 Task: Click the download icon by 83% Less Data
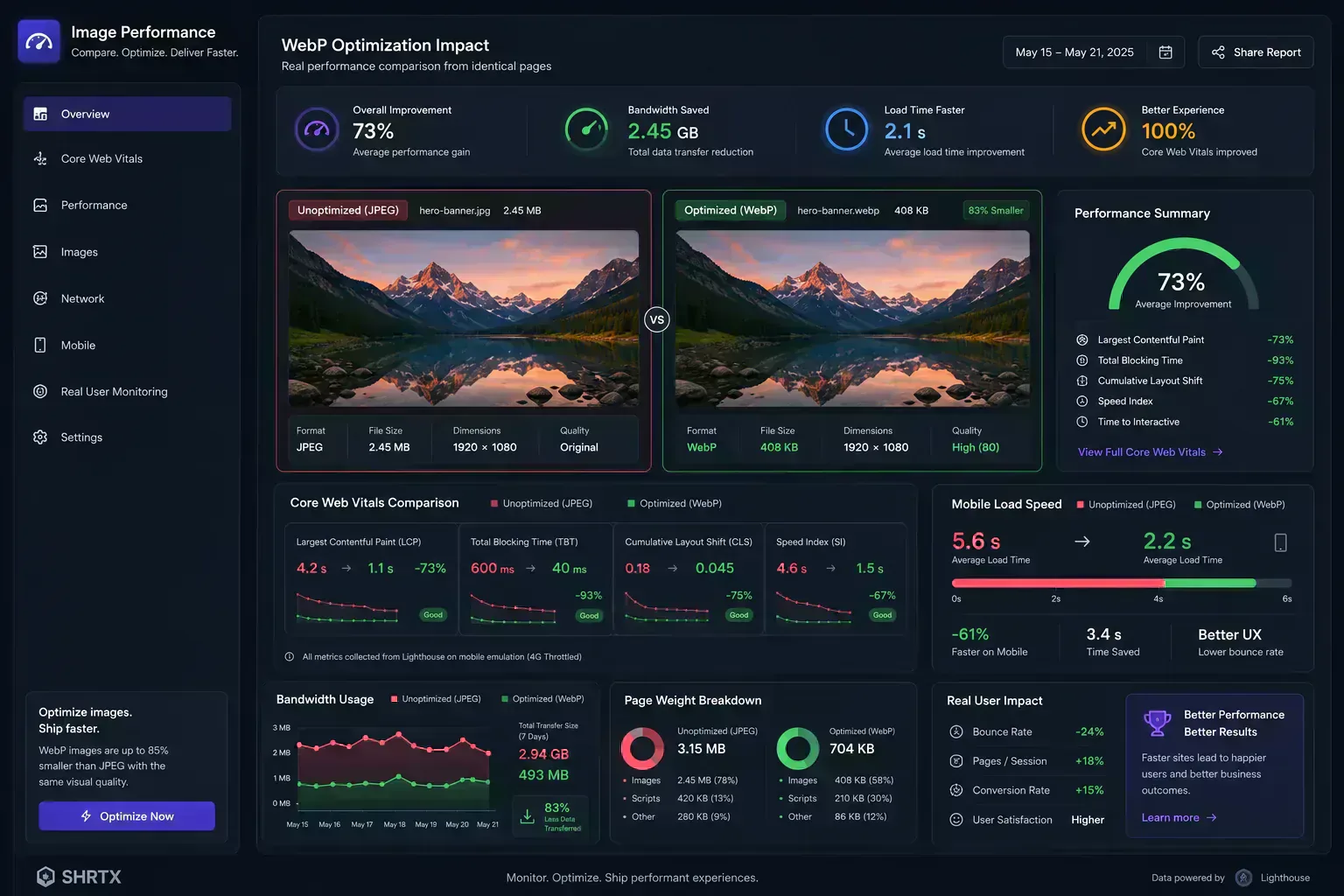pos(527,815)
